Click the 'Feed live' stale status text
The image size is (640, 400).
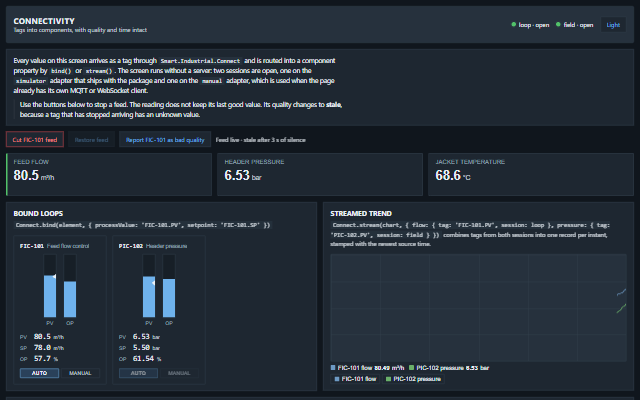(260, 140)
